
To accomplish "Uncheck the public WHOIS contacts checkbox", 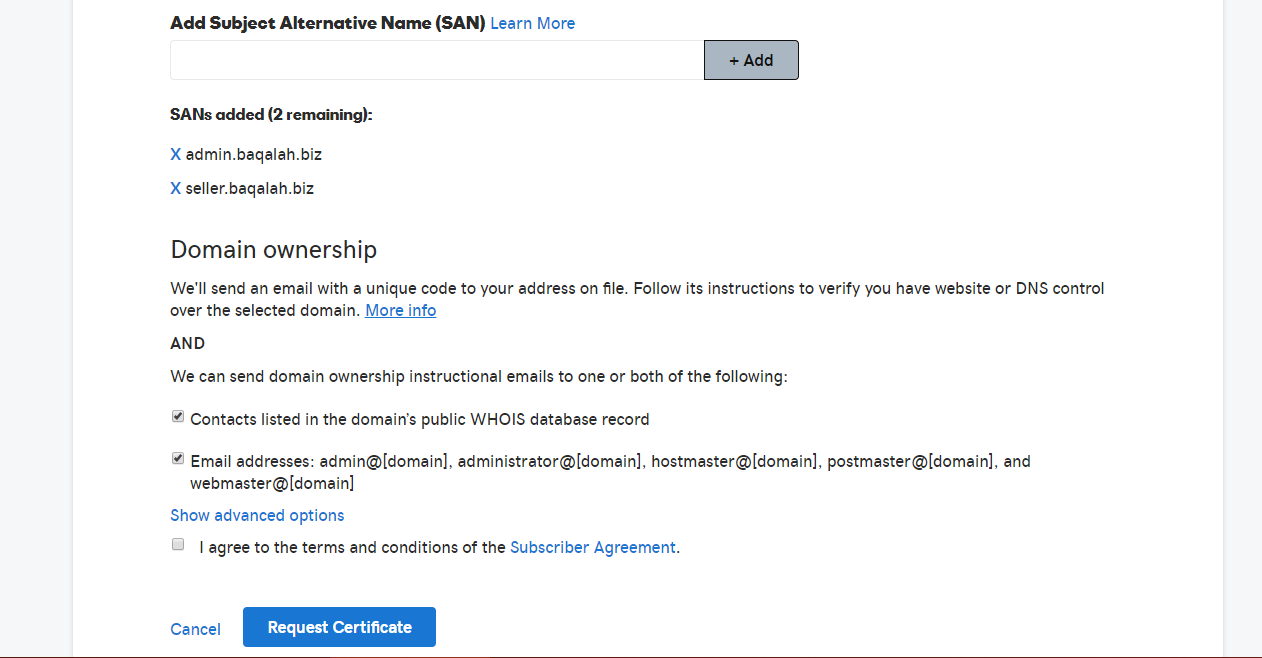I will point(178,417).
